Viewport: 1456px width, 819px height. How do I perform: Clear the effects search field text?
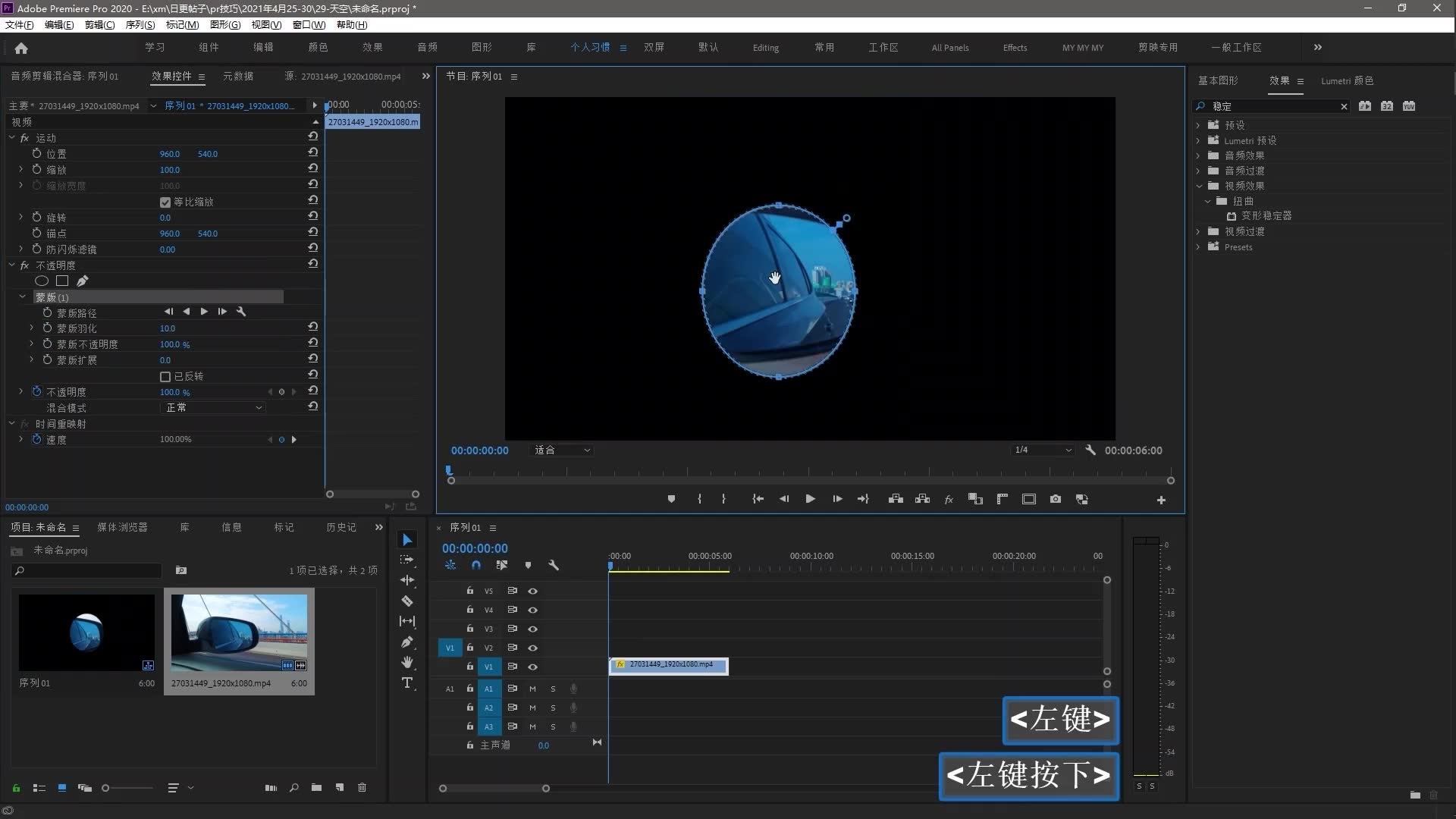point(1344,107)
